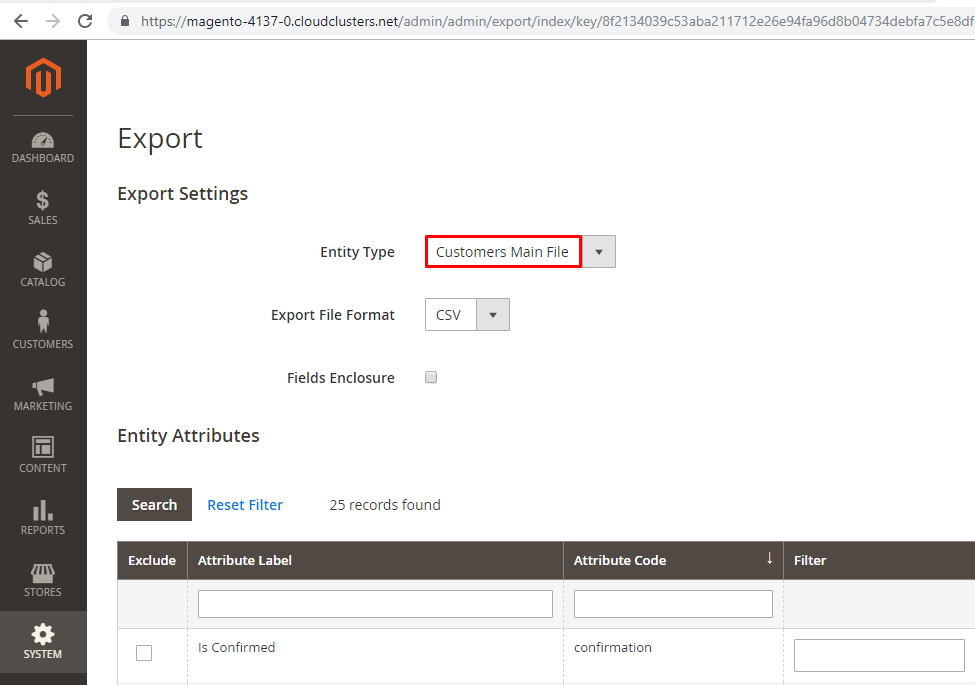The image size is (975, 685).
Task: Open the Customers person icon
Action: tap(43, 323)
